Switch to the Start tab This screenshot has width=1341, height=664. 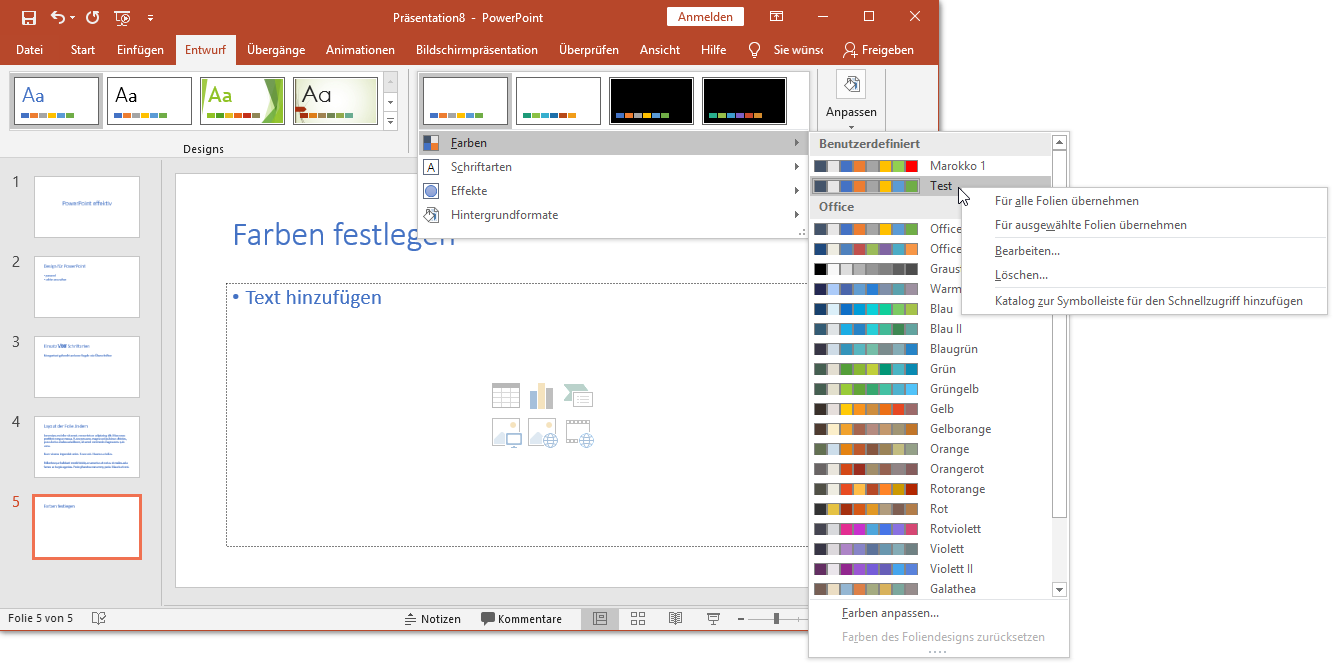pos(83,50)
